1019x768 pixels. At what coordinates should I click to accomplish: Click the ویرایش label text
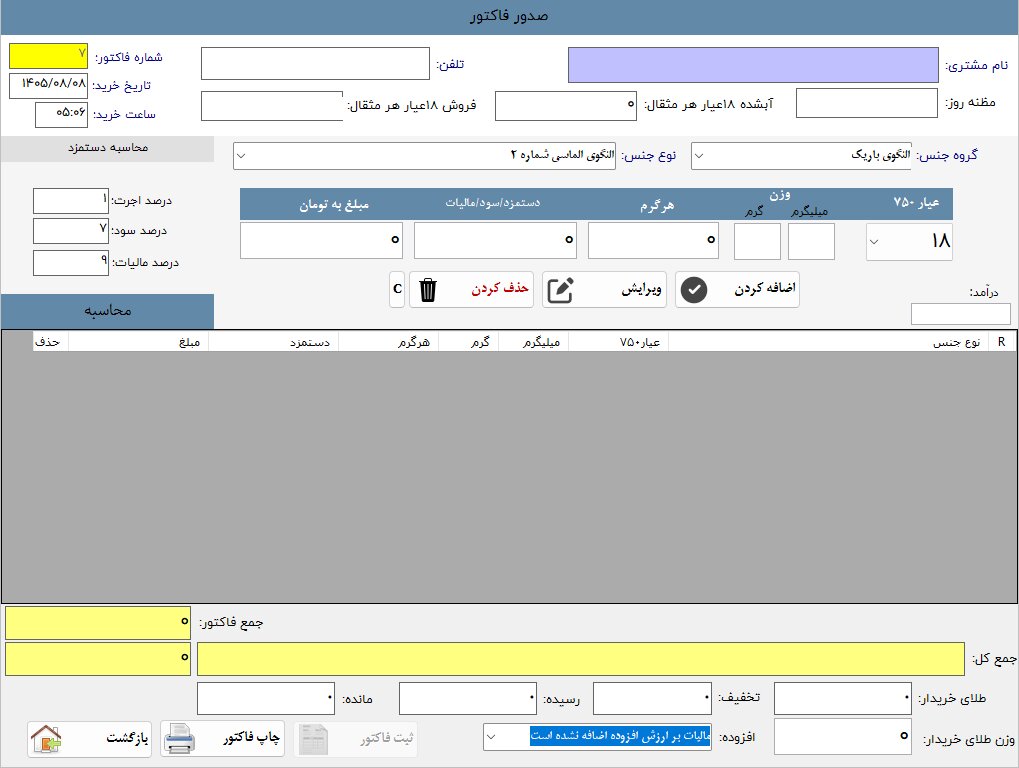tap(641, 288)
